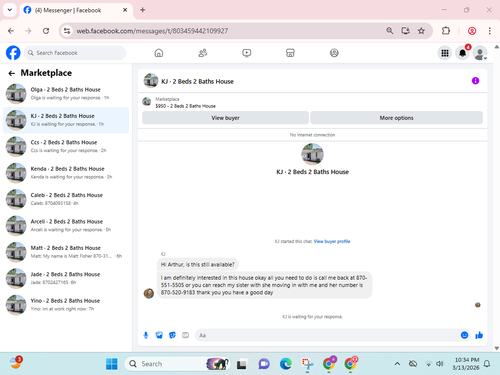Open Chrome three-dot menu
The height and width of the screenshot is (375, 500).
point(489,31)
